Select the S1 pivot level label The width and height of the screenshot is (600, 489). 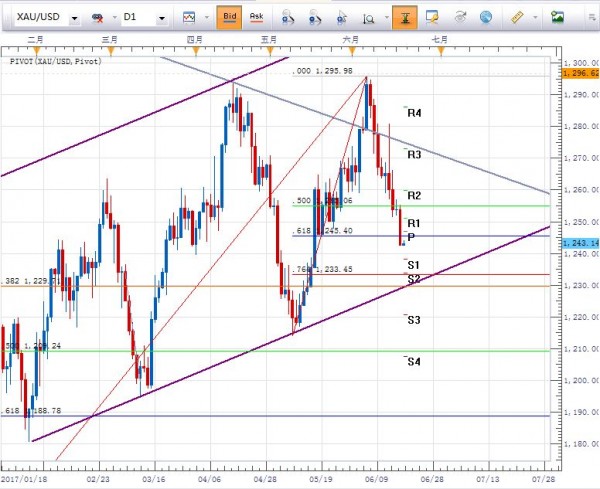pos(414,265)
